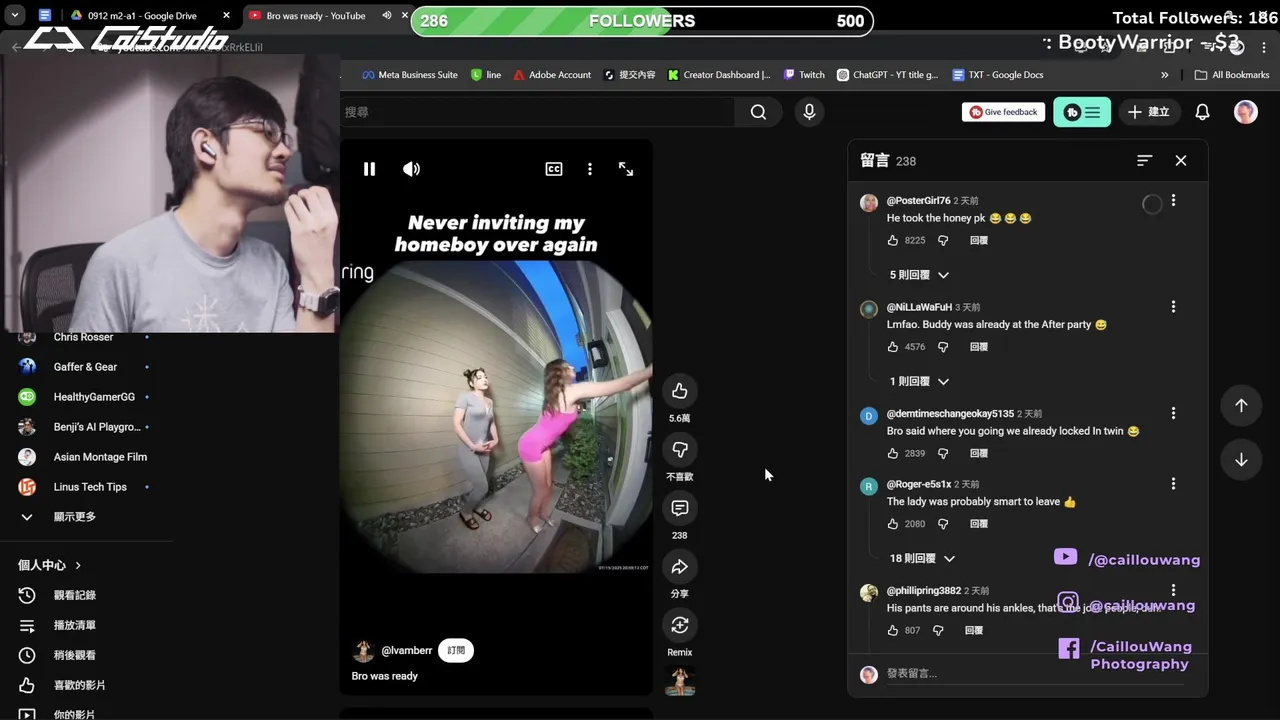Like @NiLLaWaFuH's comment with 4576 likes
The image size is (1280, 720).
tap(893, 347)
